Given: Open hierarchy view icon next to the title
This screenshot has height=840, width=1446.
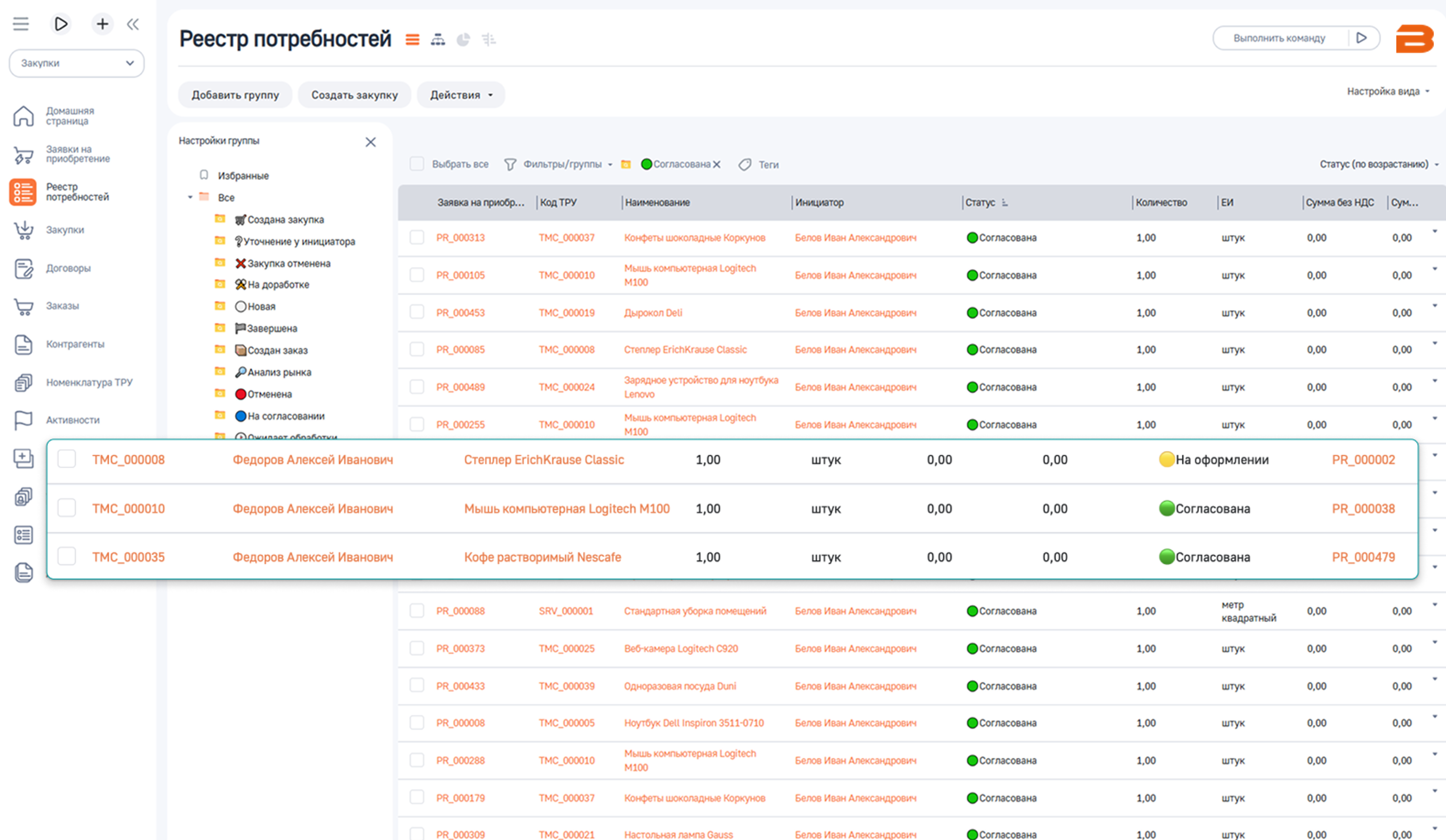Looking at the screenshot, I should point(438,39).
